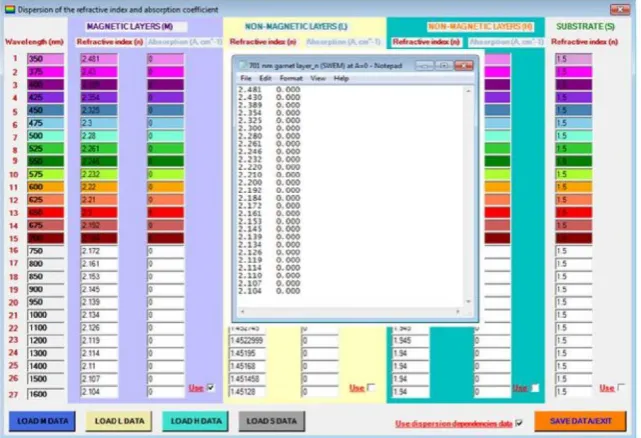
Task: Click the L layer refractive index field 1.45128
Action: (x=247, y=392)
